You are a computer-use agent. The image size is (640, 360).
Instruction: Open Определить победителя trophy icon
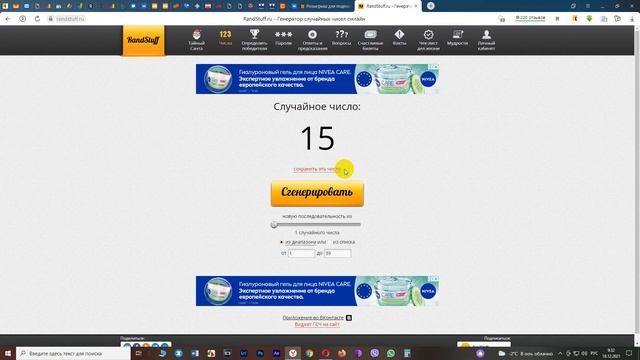[254, 40]
